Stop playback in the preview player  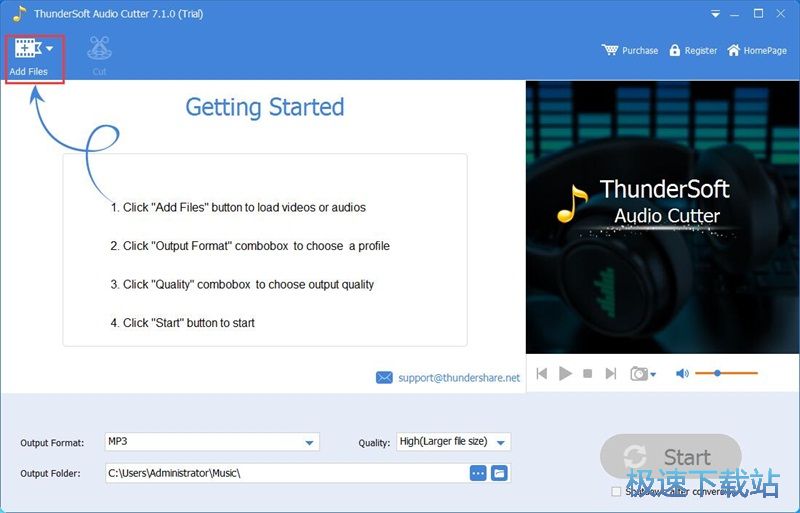588,374
